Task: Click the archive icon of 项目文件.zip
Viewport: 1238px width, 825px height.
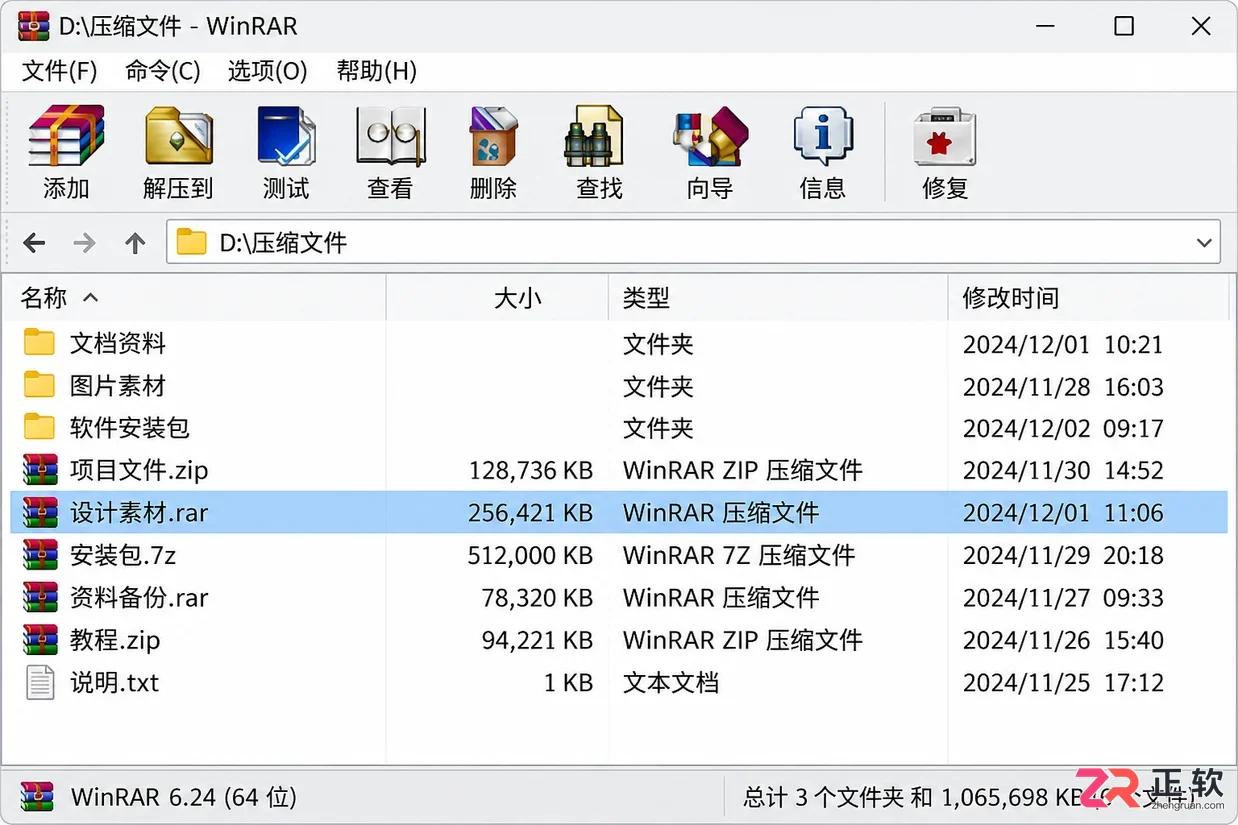Action: click(x=41, y=469)
